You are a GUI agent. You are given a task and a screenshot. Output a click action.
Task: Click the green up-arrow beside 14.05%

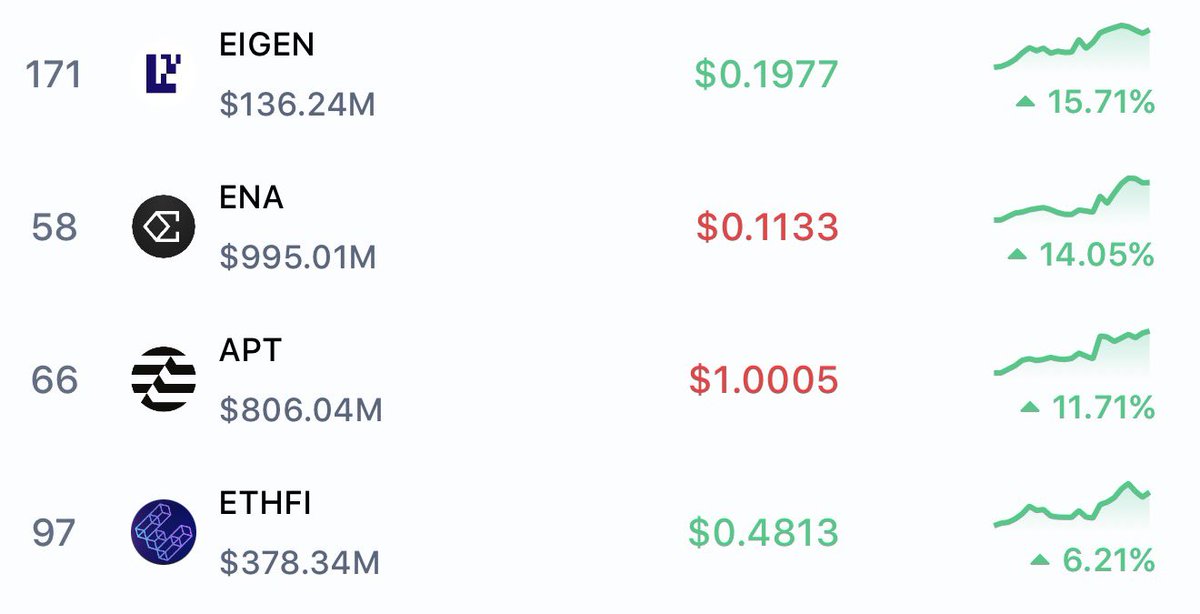pyautogui.click(x=1017, y=255)
